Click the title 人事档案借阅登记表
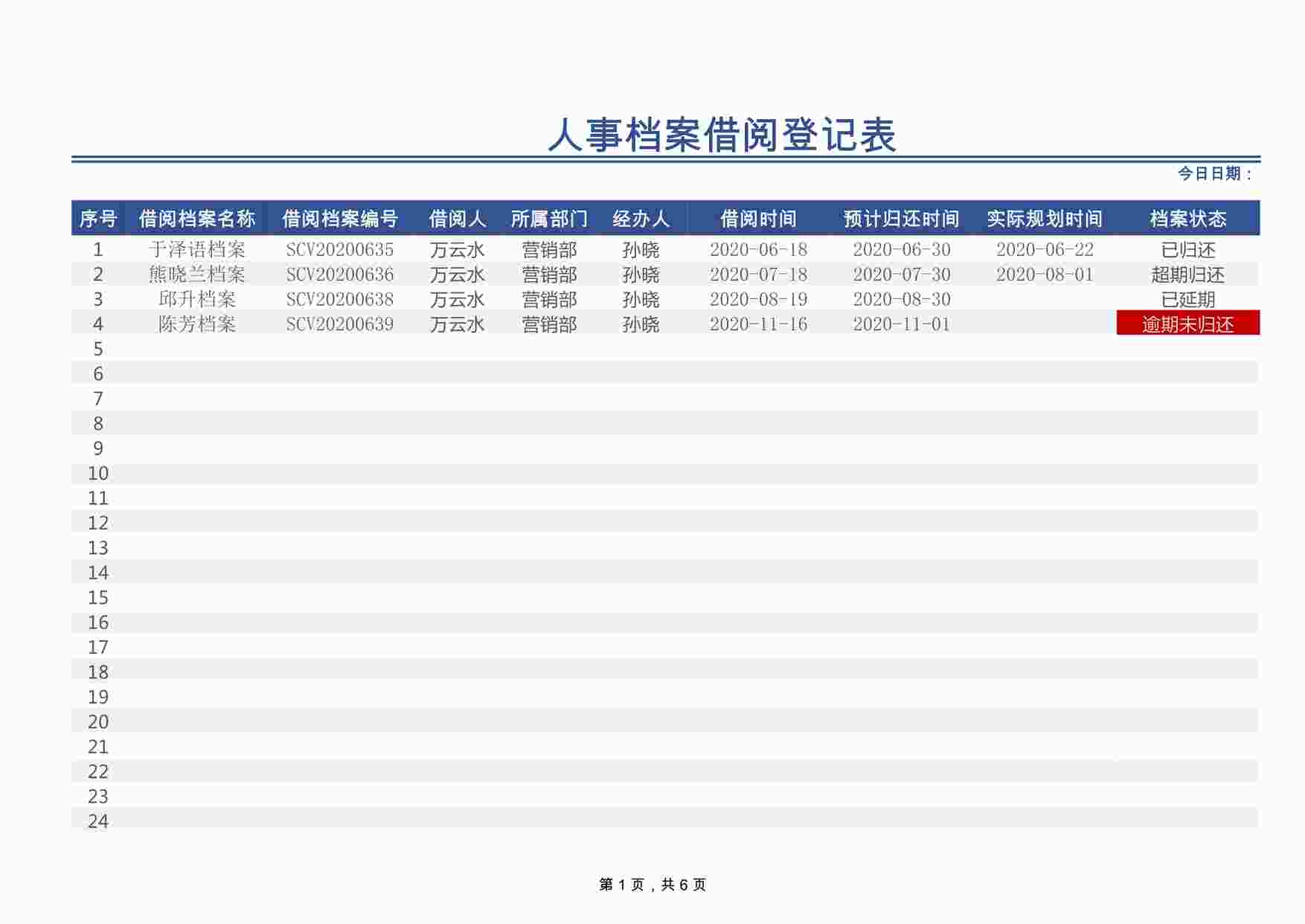The height and width of the screenshot is (924, 1305). [722, 135]
